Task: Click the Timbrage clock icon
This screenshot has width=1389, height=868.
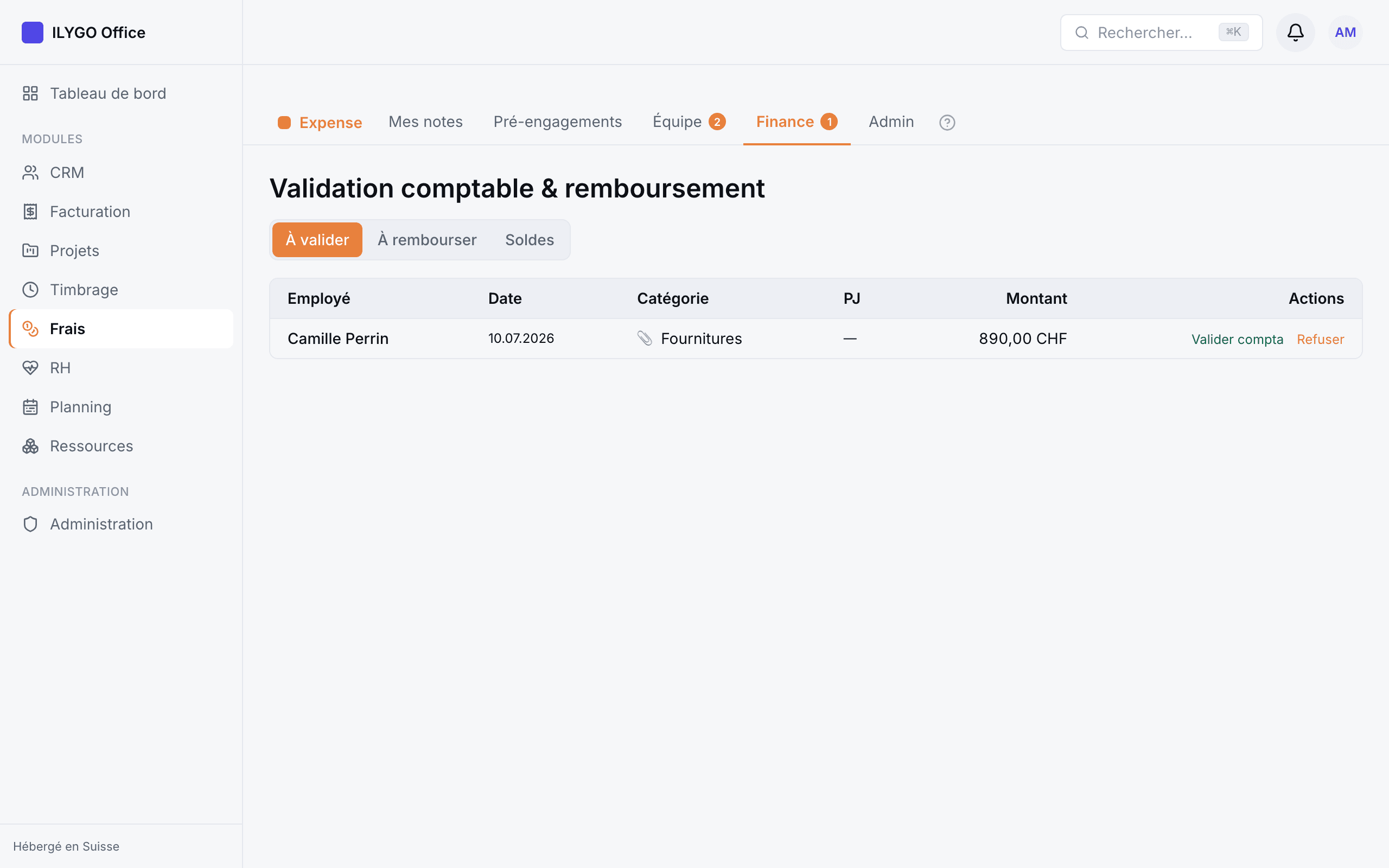Action: tap(30, 289)
